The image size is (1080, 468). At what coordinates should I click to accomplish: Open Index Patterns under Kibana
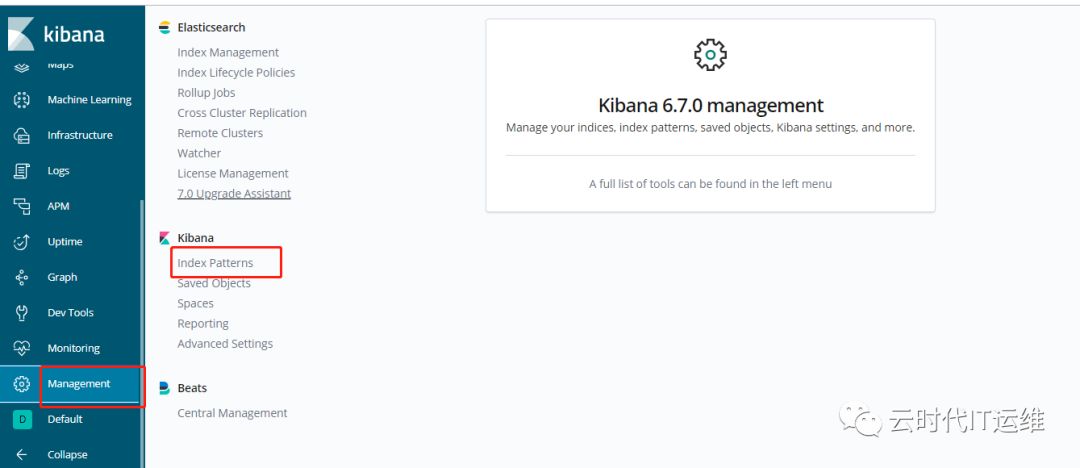[x=215, y=263]
